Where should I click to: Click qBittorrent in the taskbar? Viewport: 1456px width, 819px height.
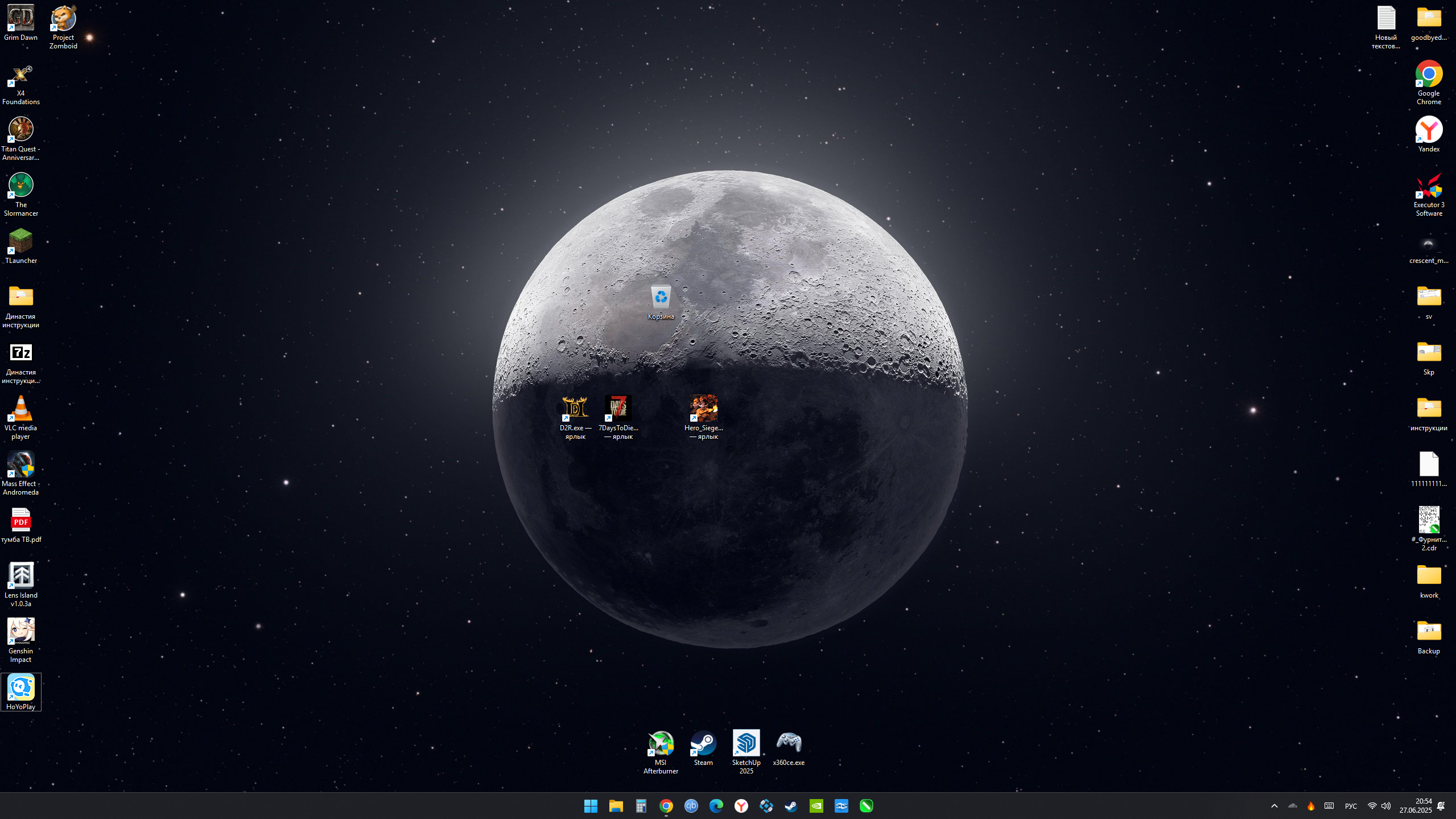pyautogui.click(x=691, y=806)
